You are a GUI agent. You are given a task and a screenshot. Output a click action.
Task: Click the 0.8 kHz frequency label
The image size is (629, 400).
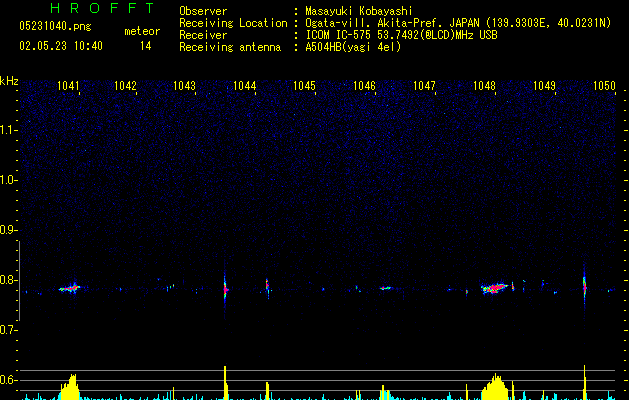click(x=8, y=280)
